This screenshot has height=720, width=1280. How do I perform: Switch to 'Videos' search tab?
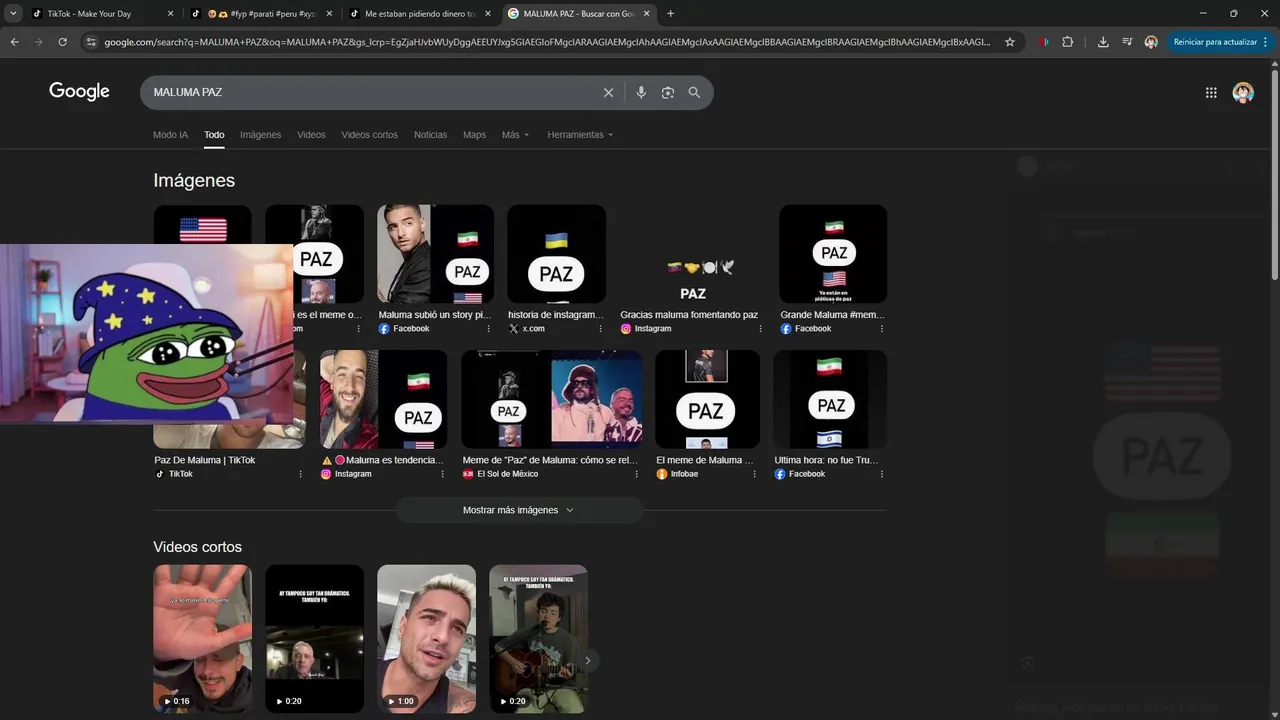tap(311, 135)
